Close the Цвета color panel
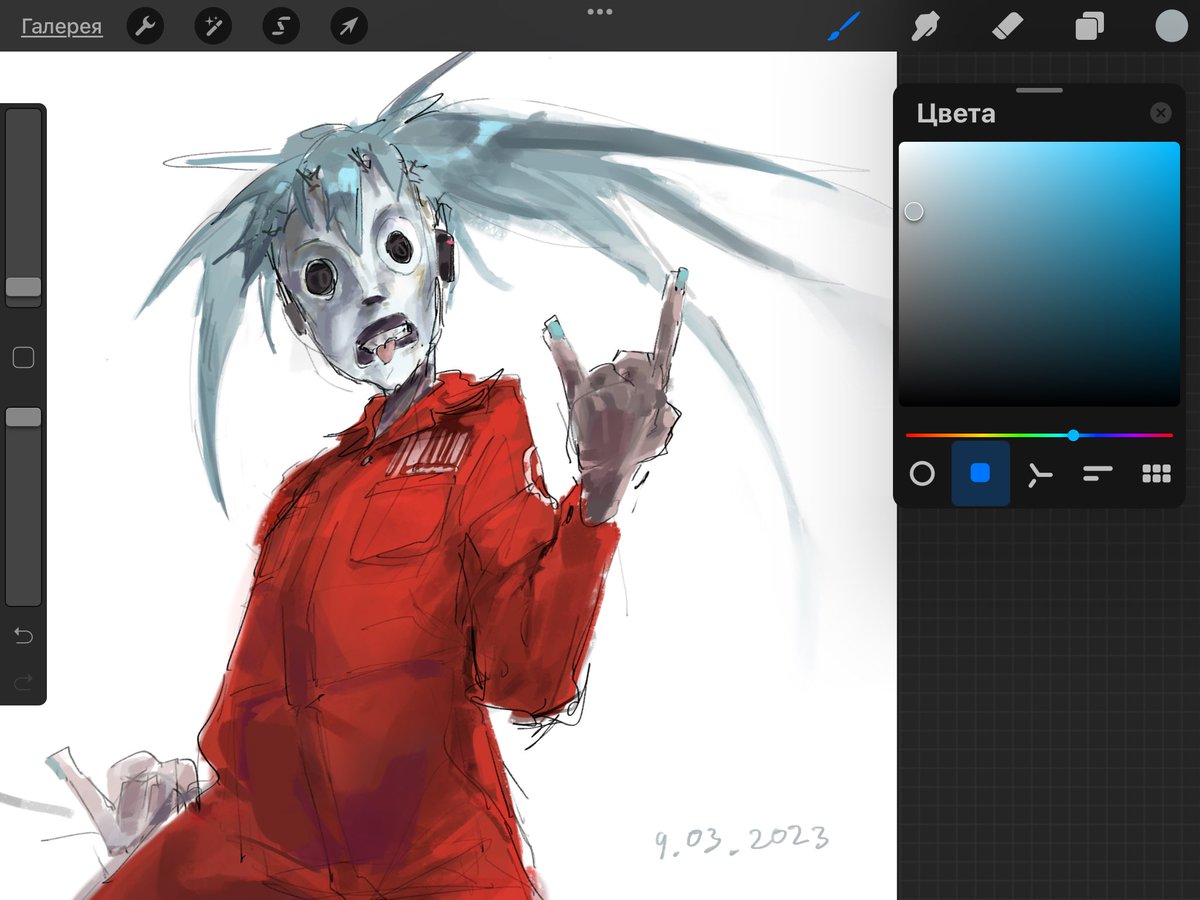The image size is (1200, 900). coord(1160,113)
